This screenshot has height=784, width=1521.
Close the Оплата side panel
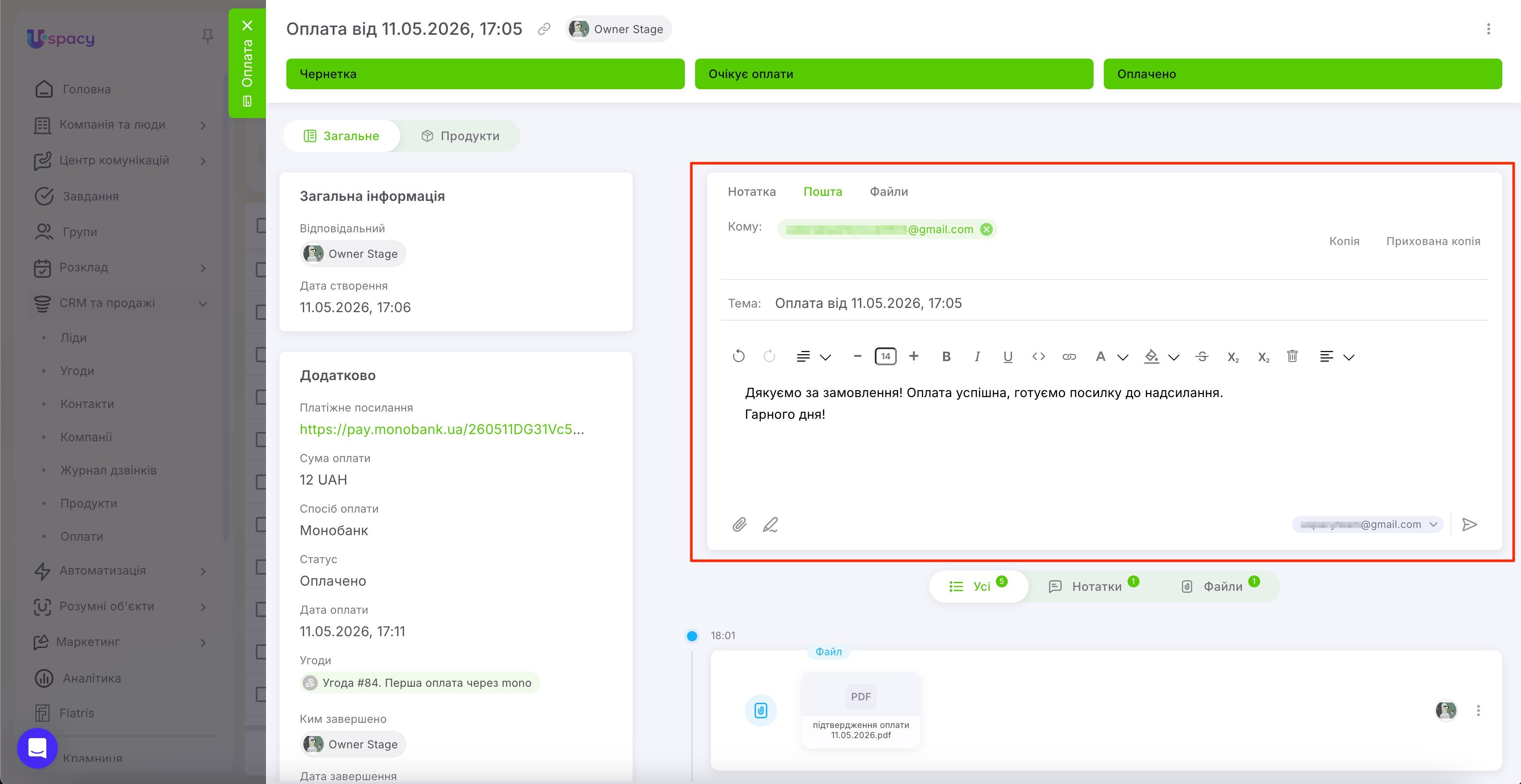(x=247, y=25)
